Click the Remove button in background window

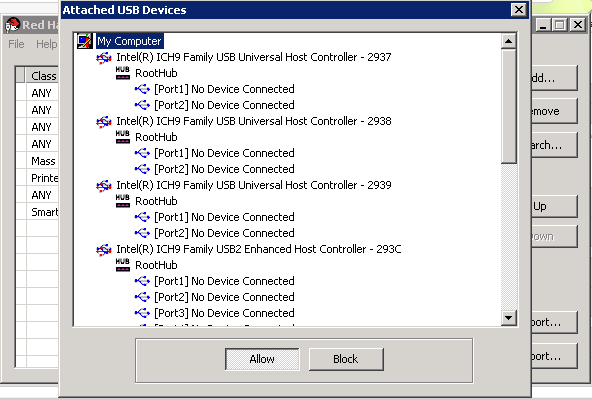point(554,111)
